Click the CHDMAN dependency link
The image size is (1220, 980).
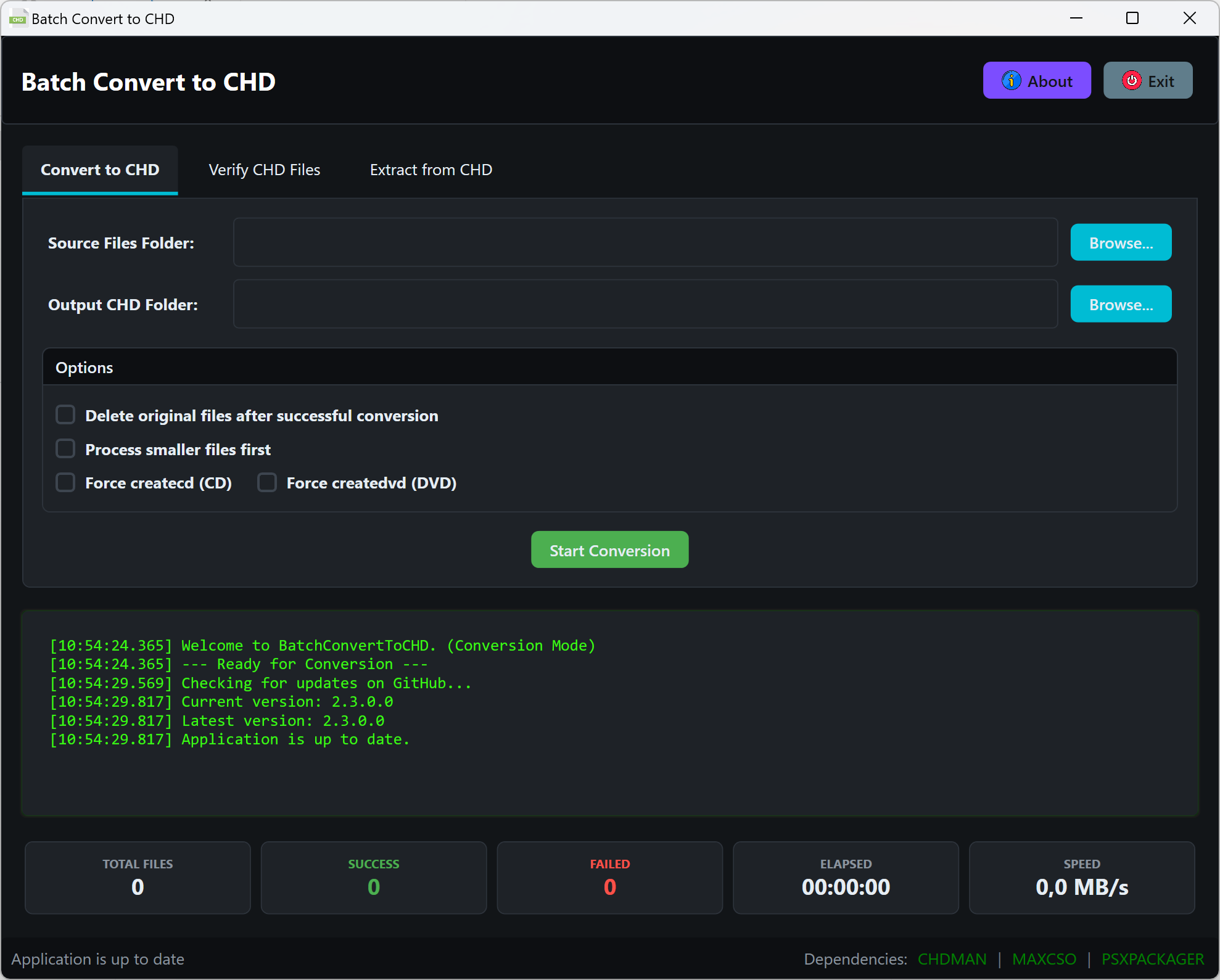pyautogui.click(x=952, y=959)
